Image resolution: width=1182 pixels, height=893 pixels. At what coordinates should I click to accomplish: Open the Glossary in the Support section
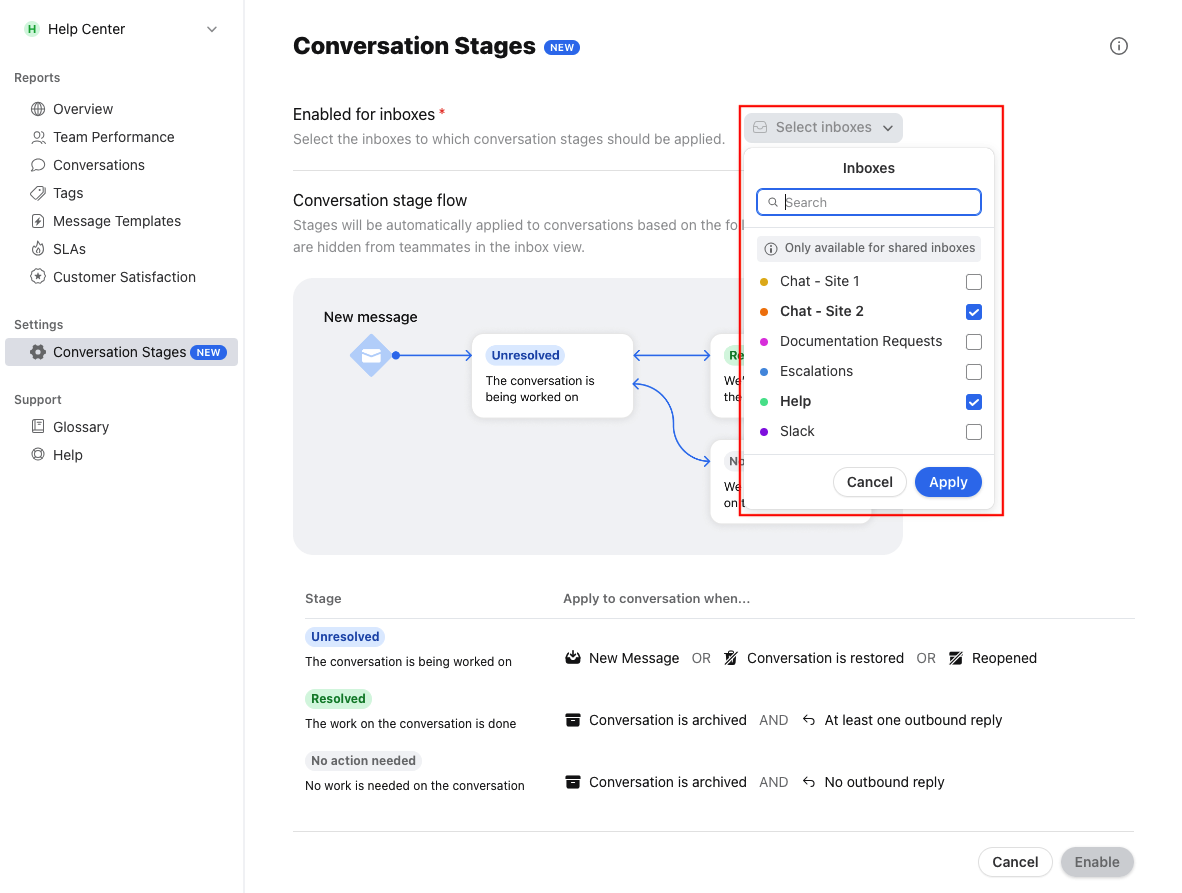[80, 426]
